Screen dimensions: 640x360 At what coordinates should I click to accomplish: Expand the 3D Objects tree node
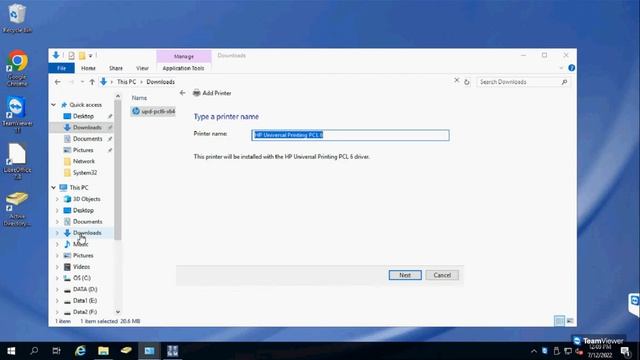[x=57, y=199]
